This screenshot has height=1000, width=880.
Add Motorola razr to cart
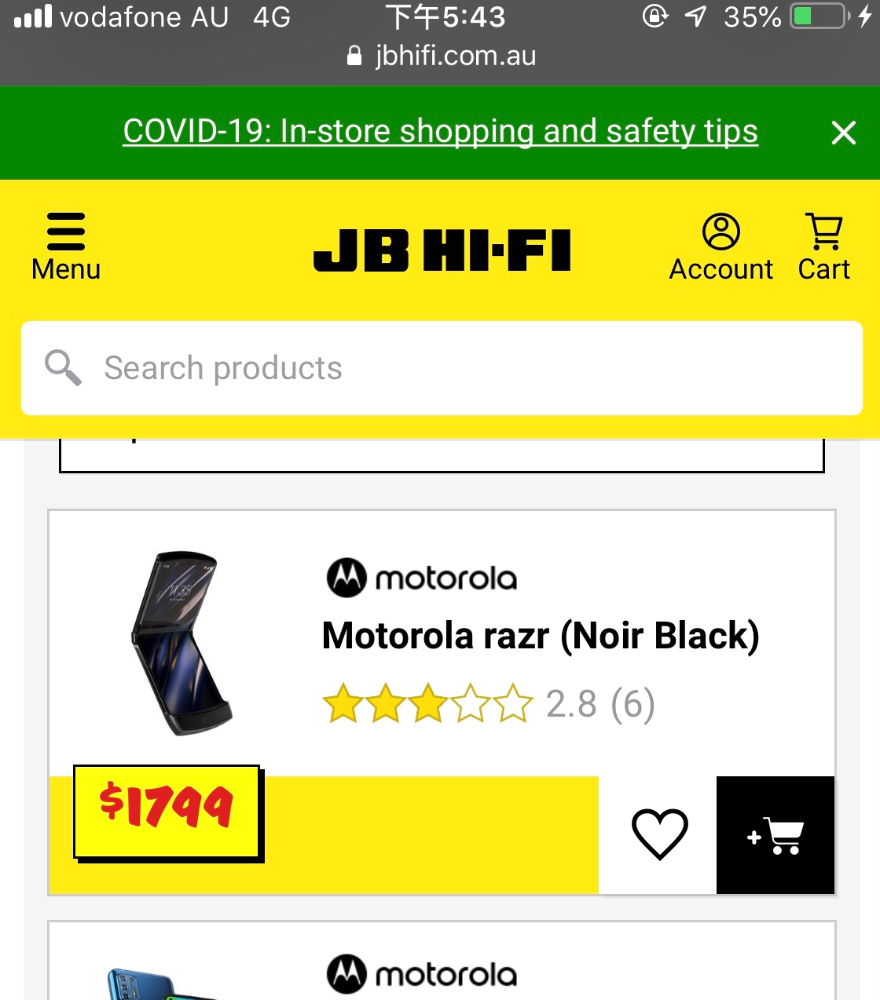[775, 835]
